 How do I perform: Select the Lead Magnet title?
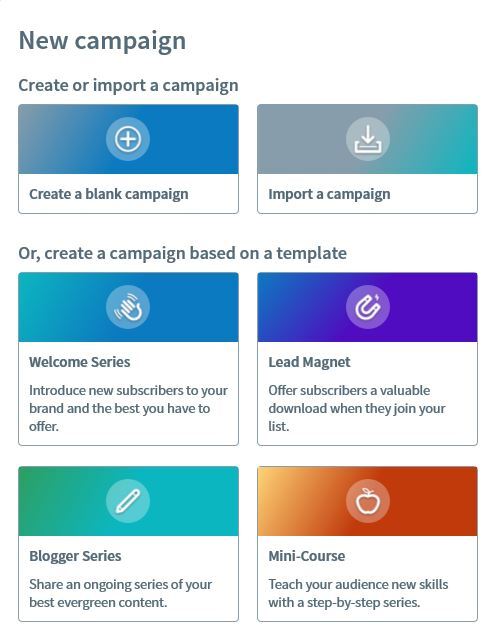309,362
